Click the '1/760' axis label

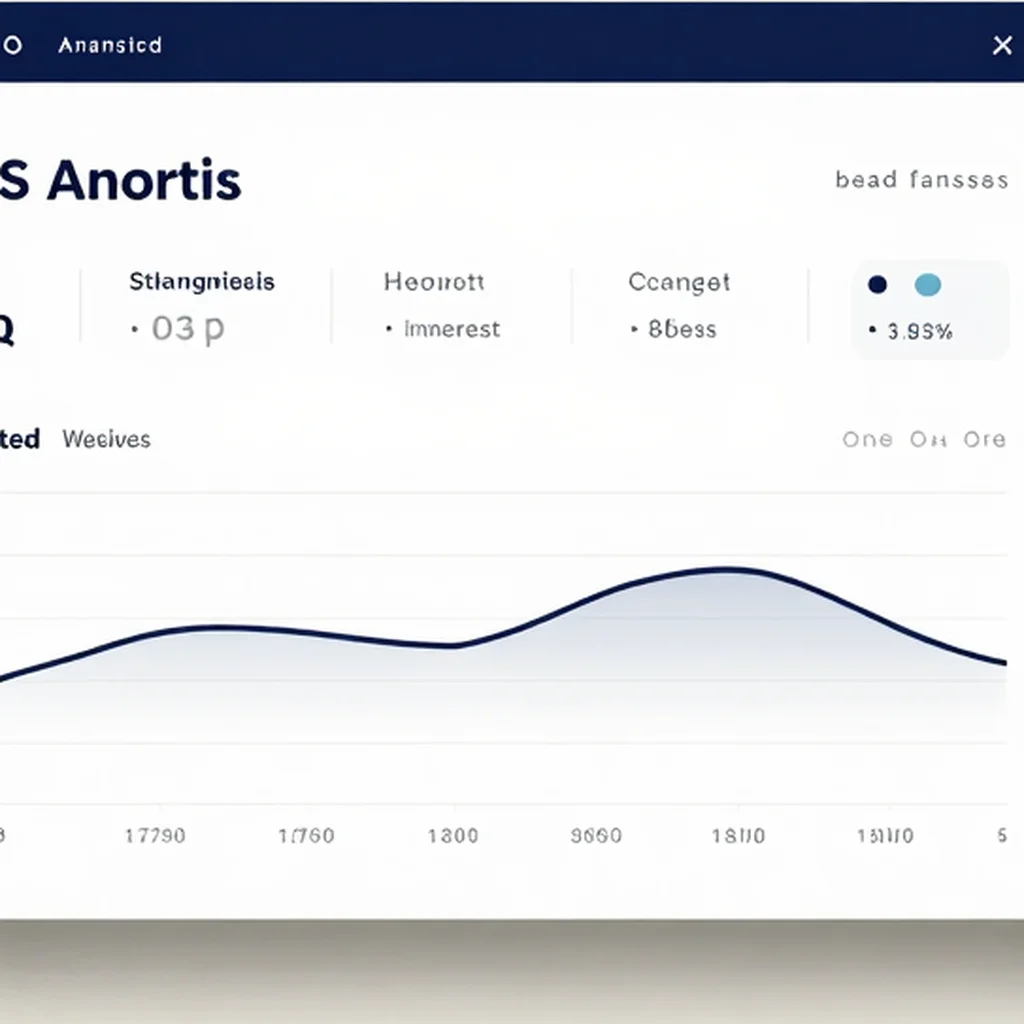coord(306,835)
